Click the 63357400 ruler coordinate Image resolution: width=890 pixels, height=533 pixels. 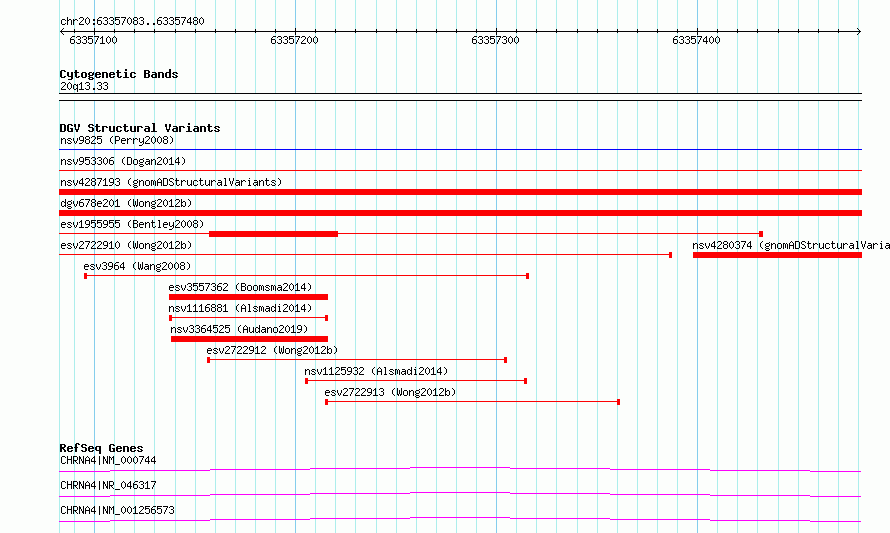[696, 40]
